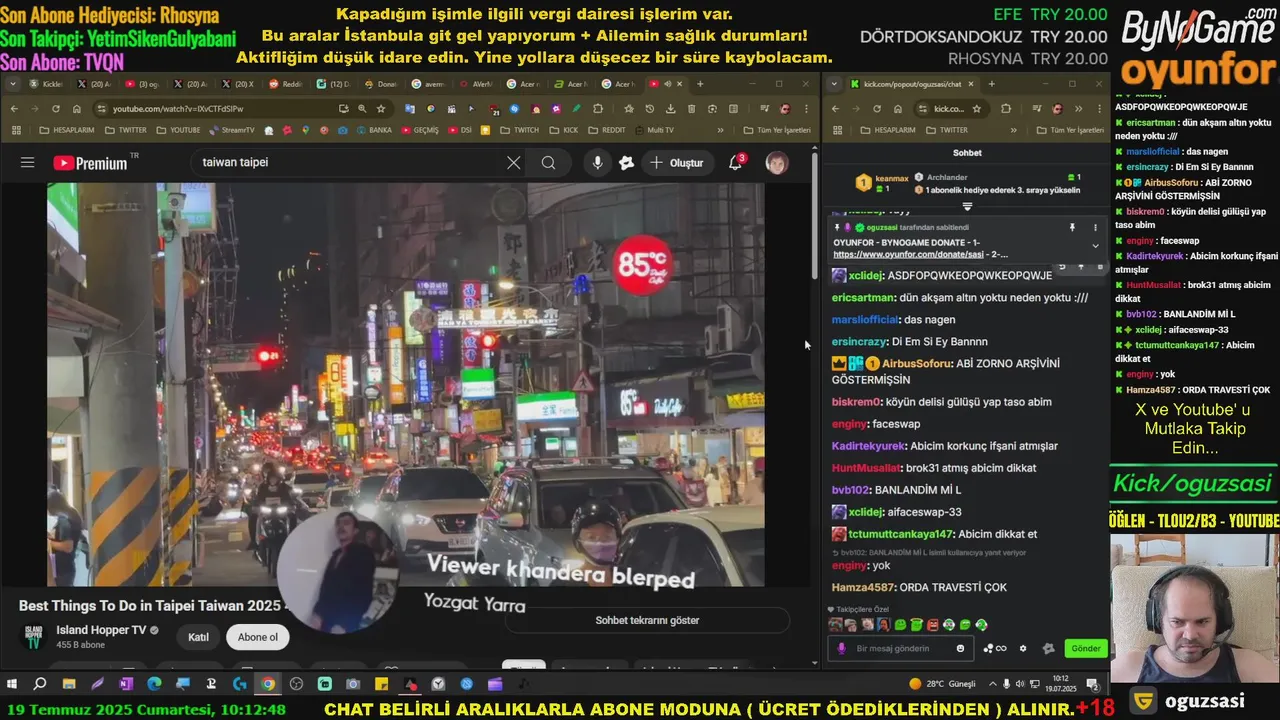Screen dimensions: 1280x720
Task: Open the pinned message three-dot options
Action: tap(1095, 227)
